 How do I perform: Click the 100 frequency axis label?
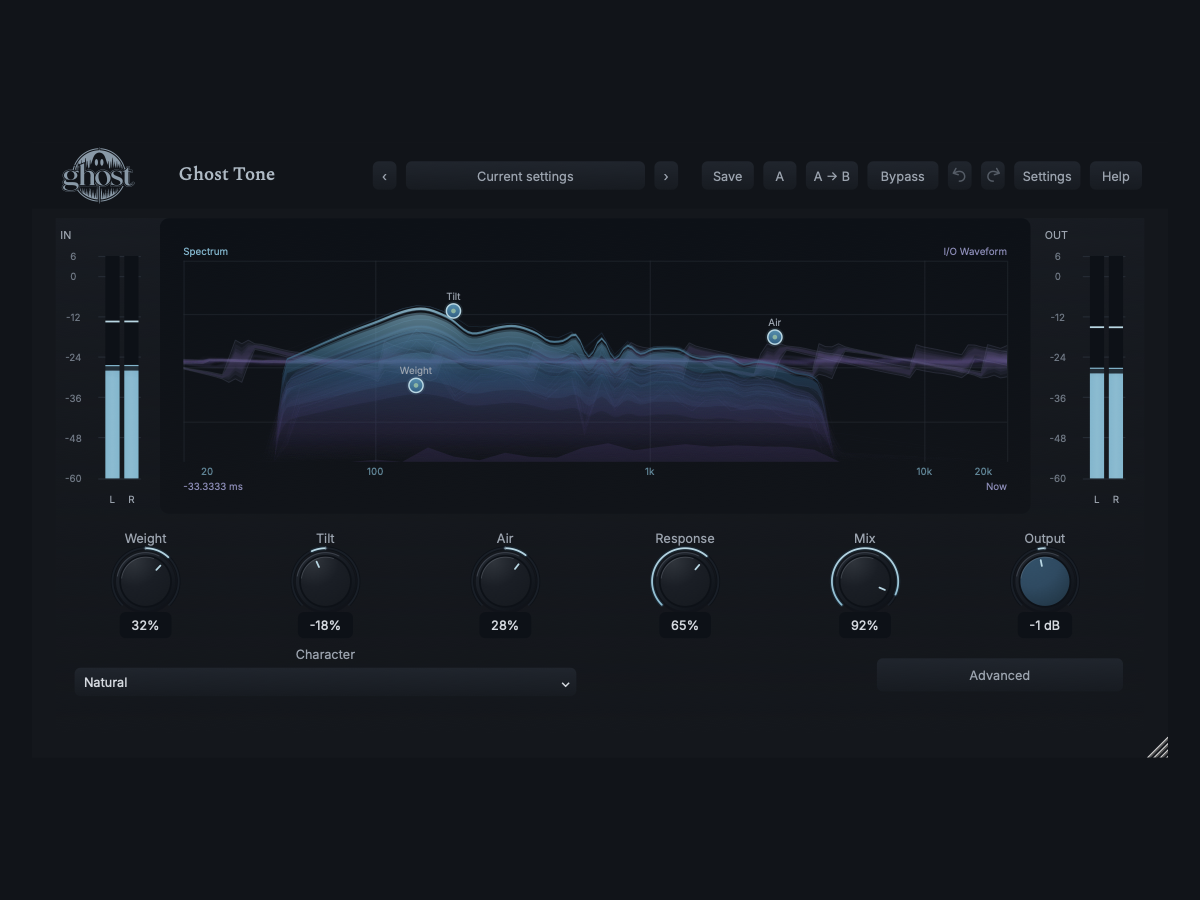(x=375, y=472)
